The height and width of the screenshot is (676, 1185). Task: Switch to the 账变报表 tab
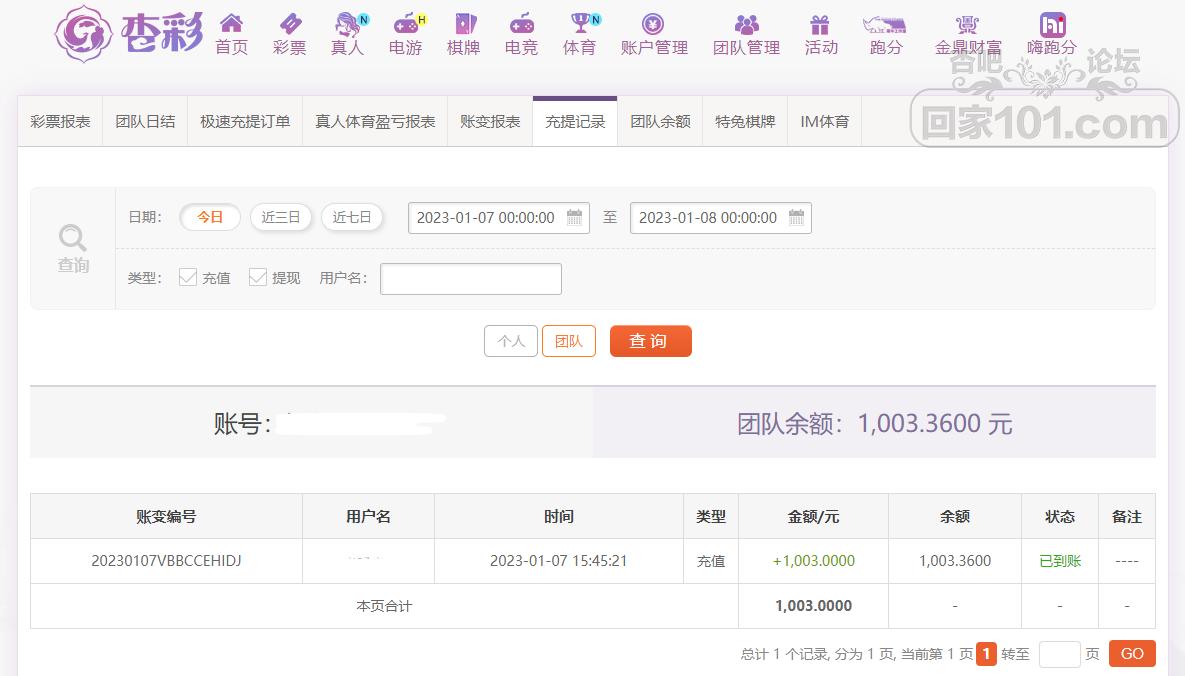[490, 121]
